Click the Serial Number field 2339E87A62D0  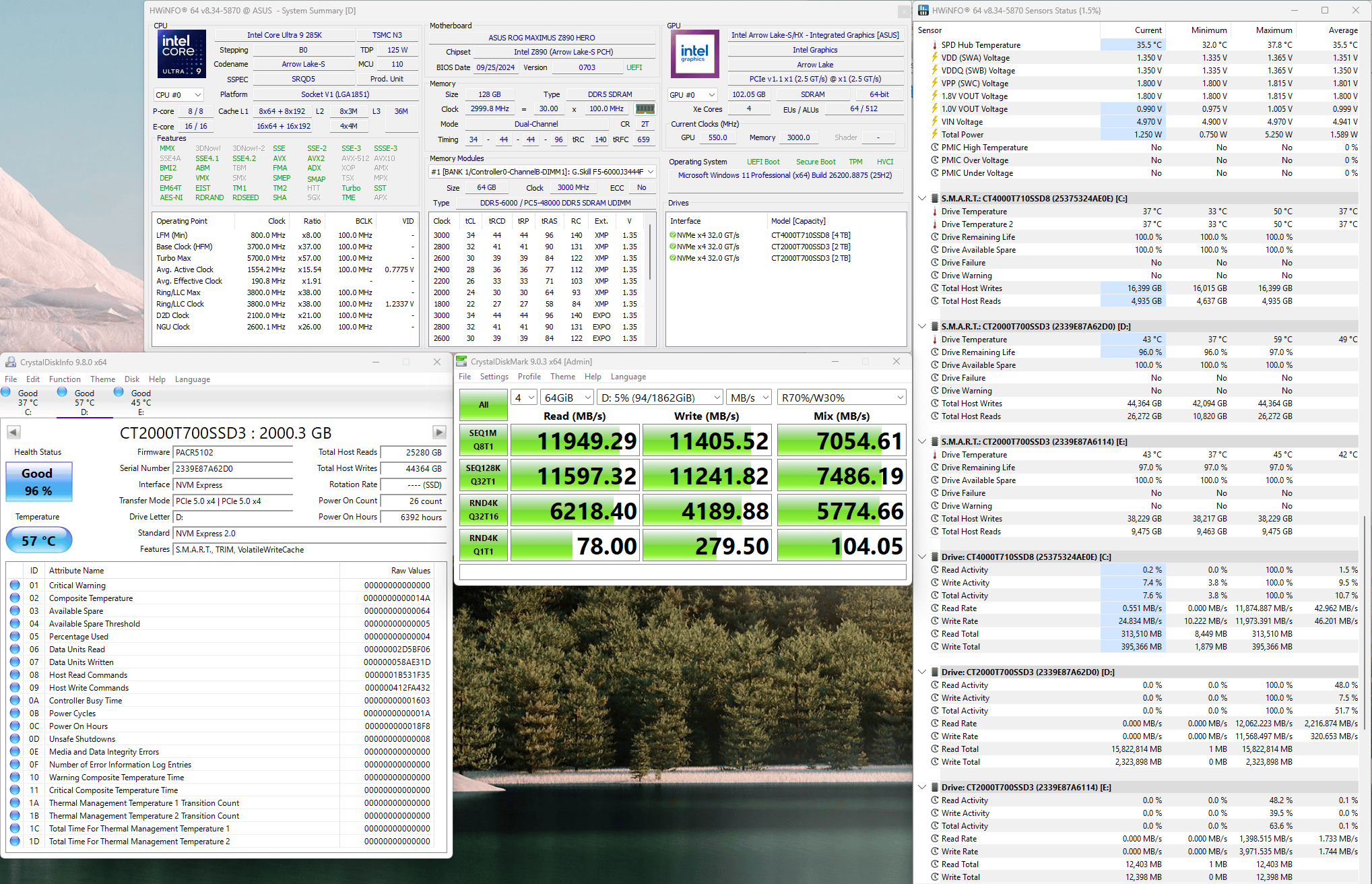pos(233,469)
